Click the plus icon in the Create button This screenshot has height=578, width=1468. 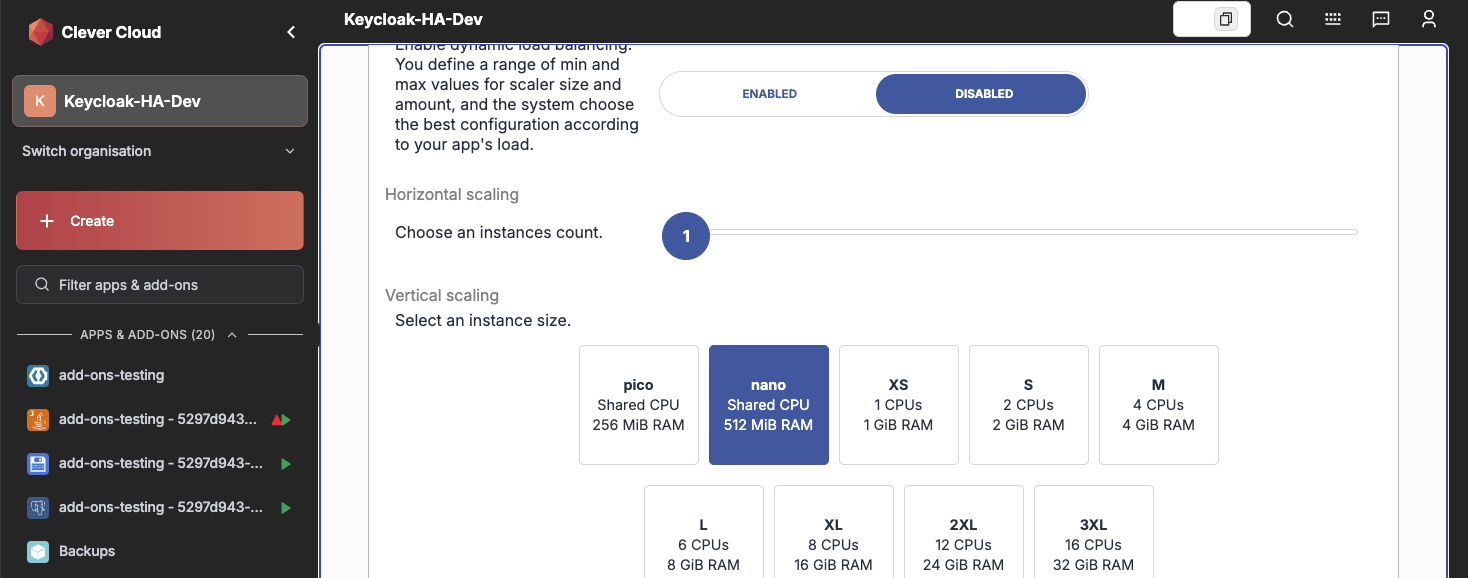point(46,221)
